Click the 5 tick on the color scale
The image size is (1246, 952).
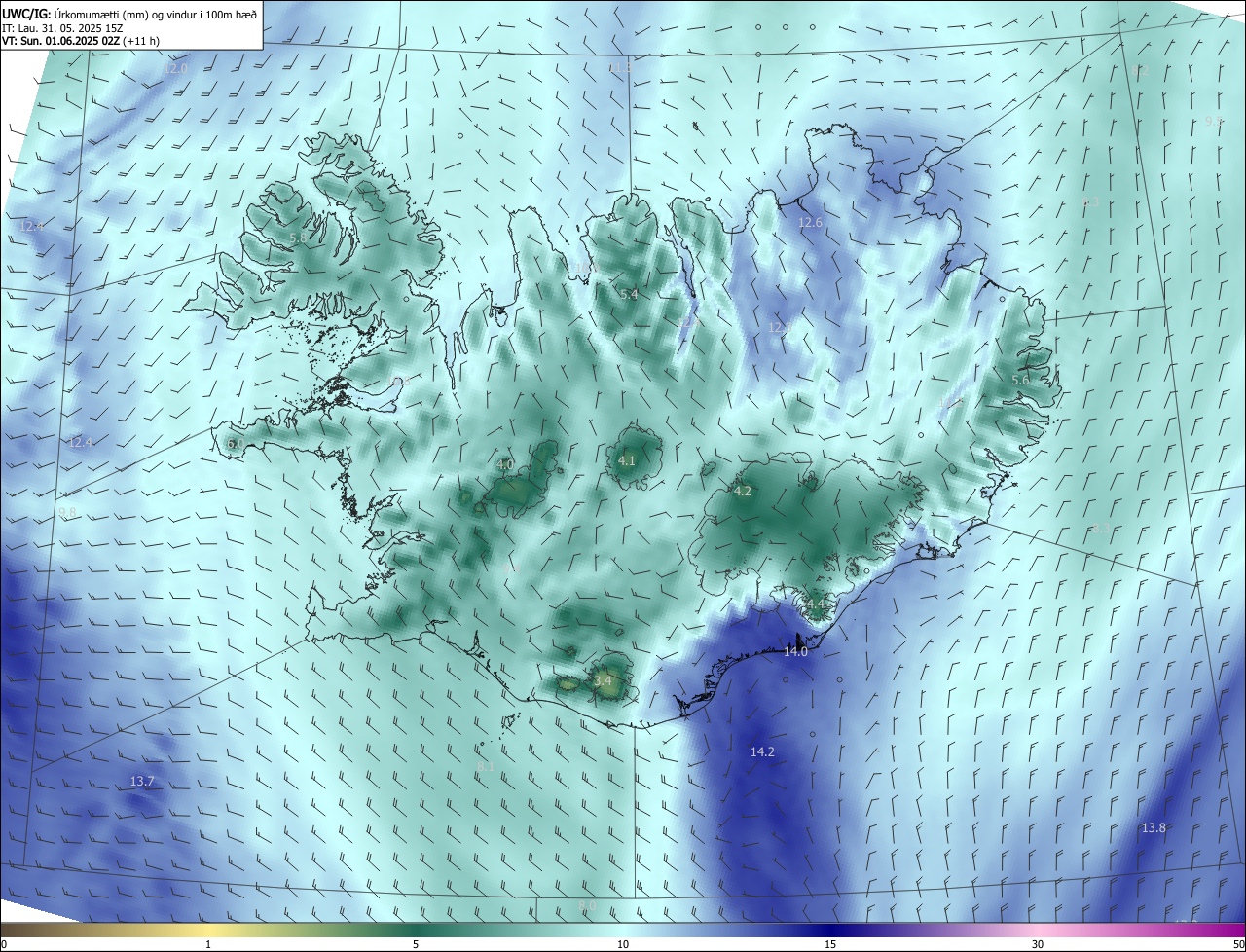coord(416,944)
